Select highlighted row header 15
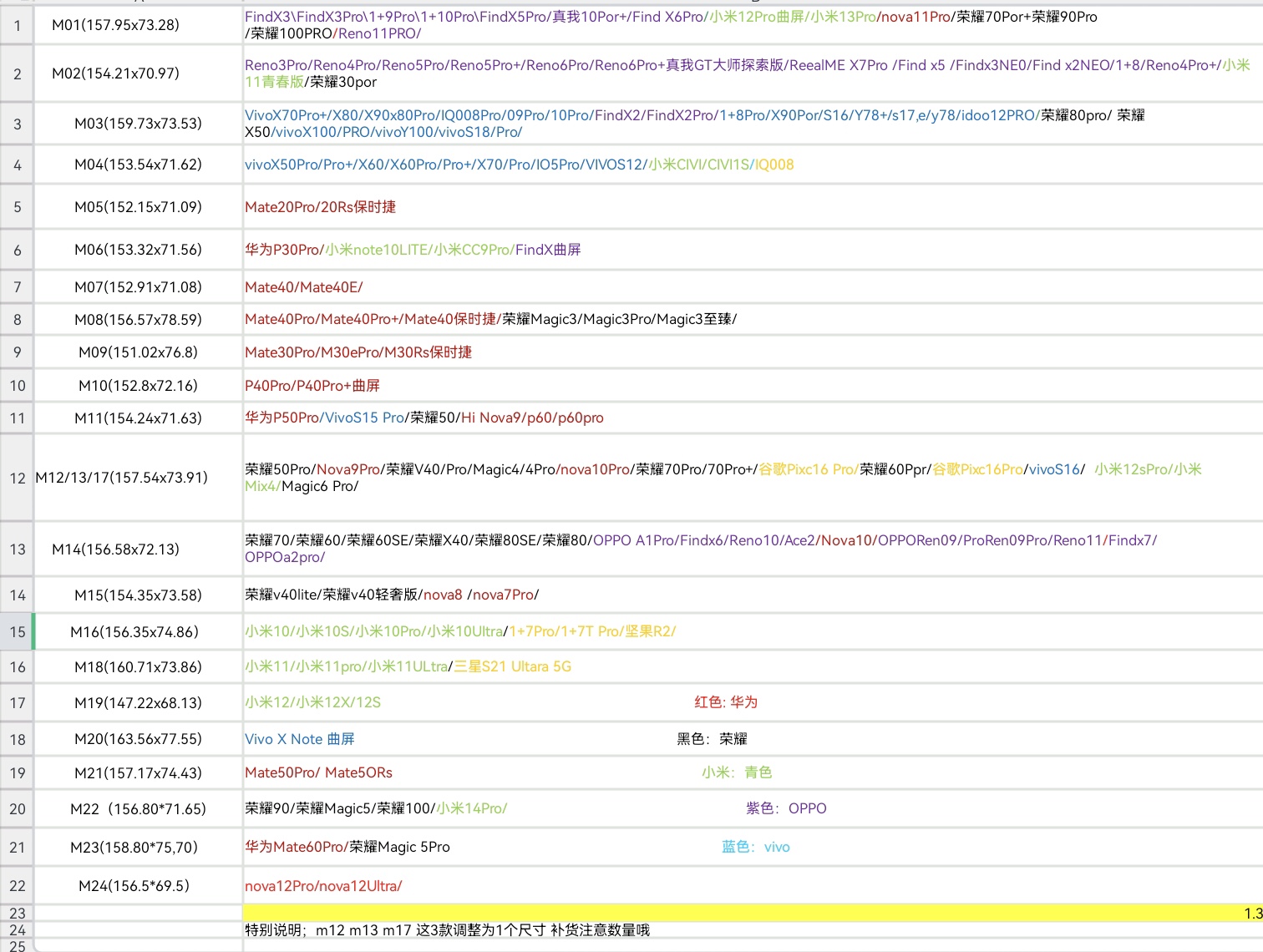Image resolution: width=1263 pixels, height=952 pixels. [17, 632]
